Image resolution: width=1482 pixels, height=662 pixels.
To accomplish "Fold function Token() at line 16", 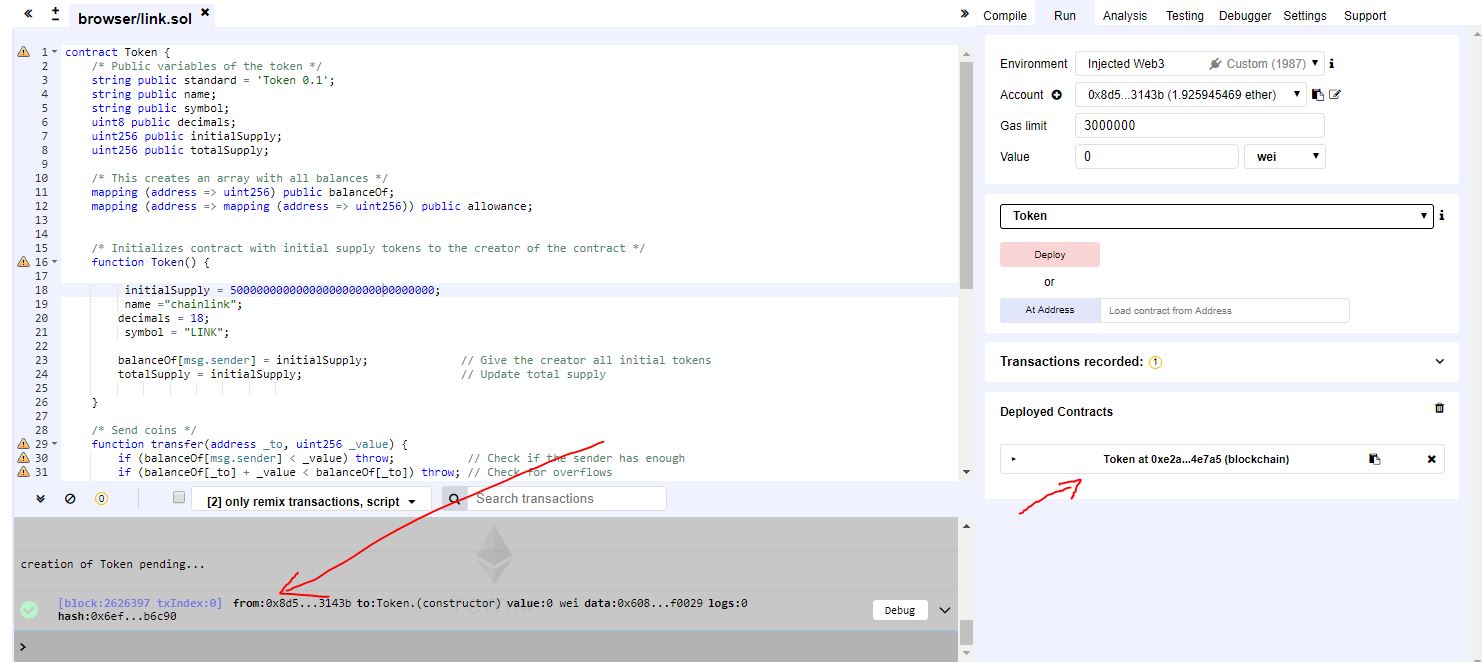I will (54, 262).
